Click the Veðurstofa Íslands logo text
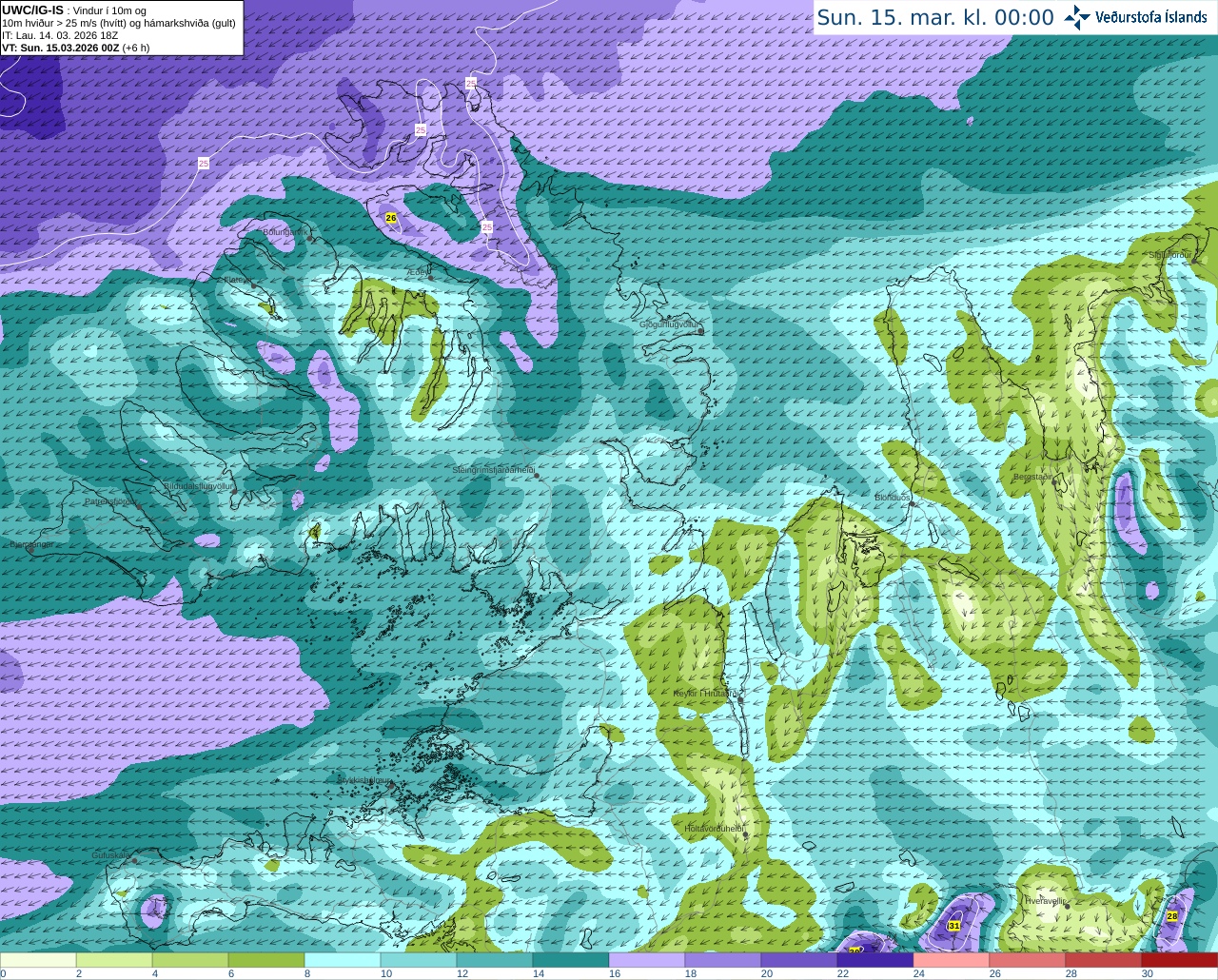Screen dimensions: 1218x980 (1151, 17)
